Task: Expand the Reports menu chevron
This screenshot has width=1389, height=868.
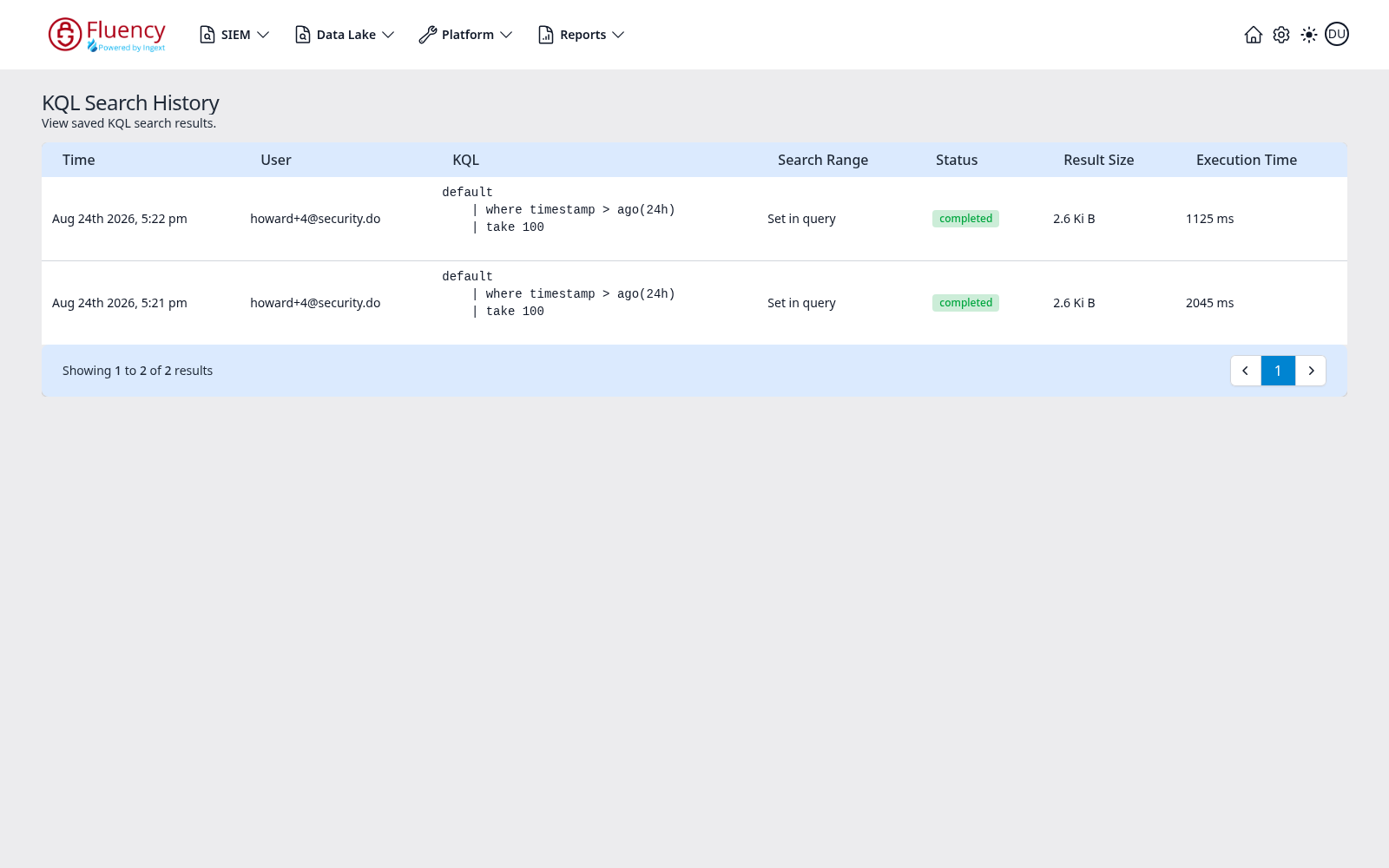Action: pyautogui.click(x=618, y=35)
